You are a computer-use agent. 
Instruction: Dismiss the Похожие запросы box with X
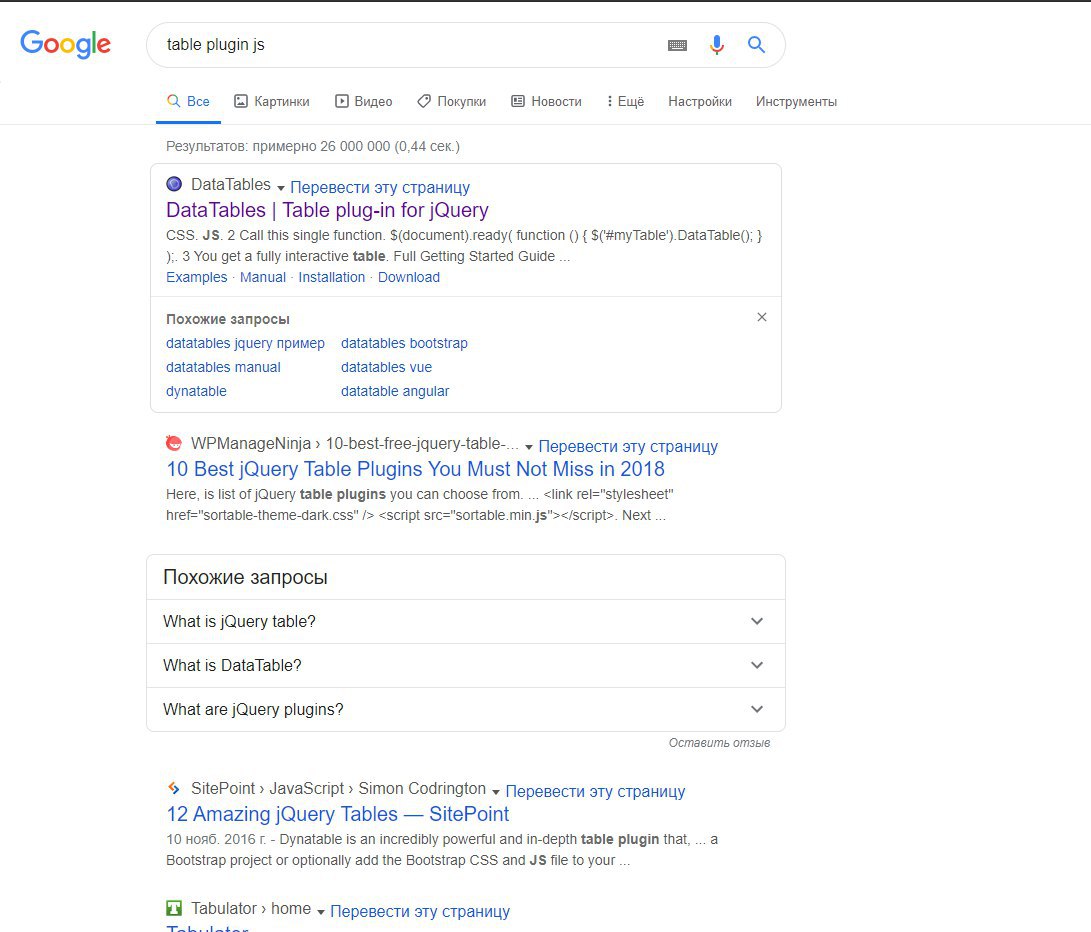[762, 317]
